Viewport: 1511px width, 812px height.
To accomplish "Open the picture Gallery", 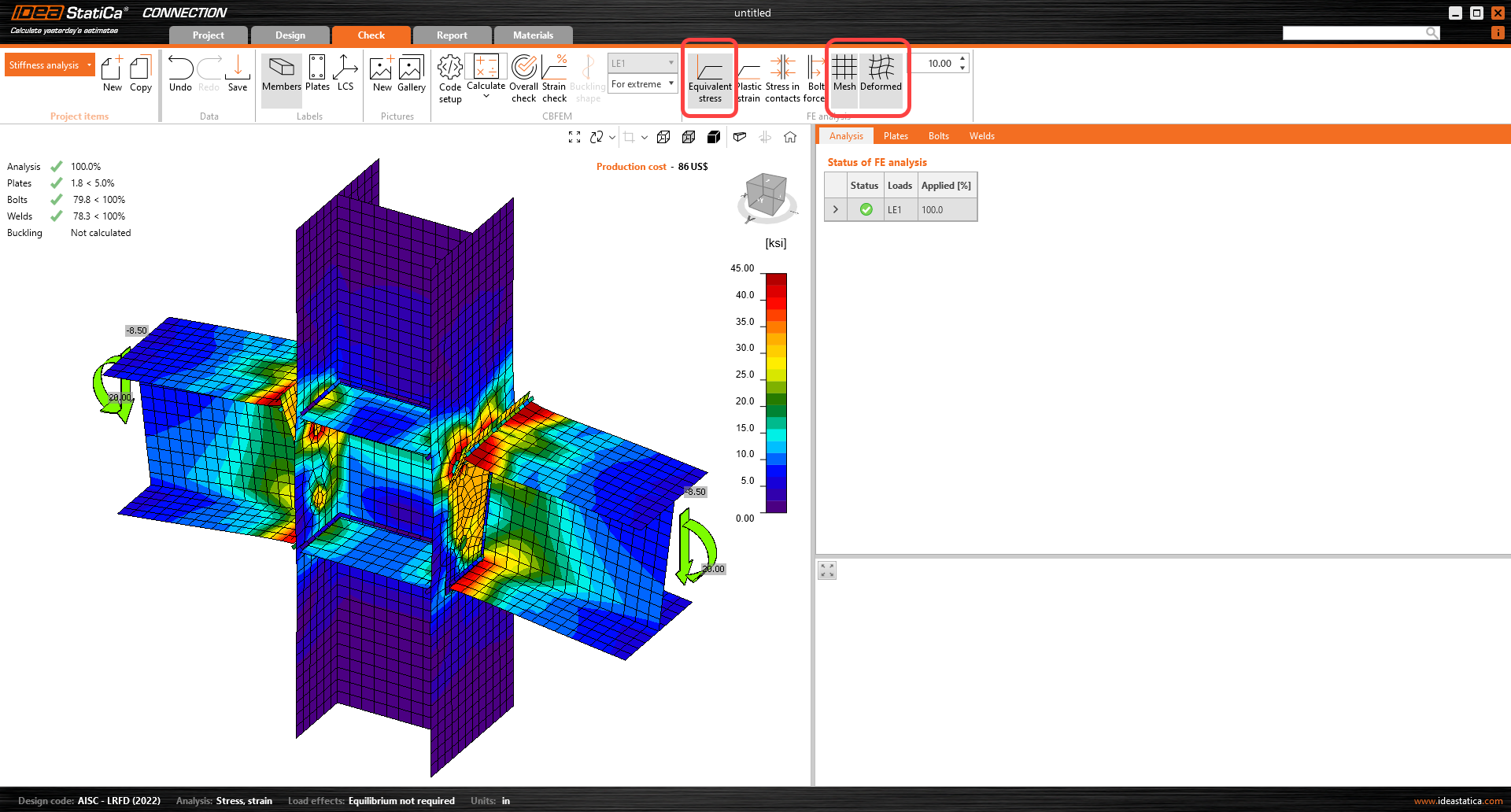I will coord(411,75).
